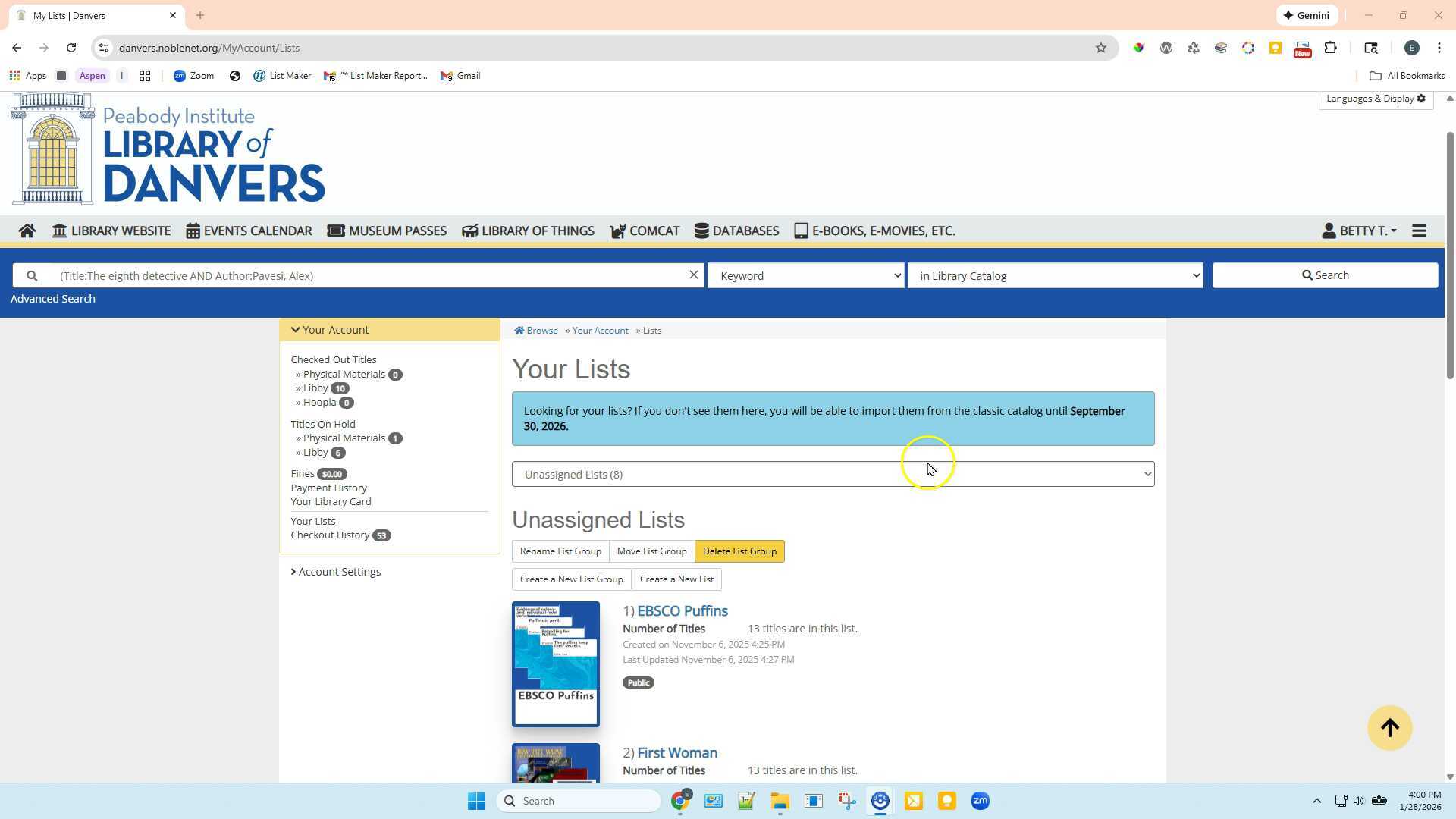Expand the Unassigned Lists (8) selector
Screen dimensions: 1456x819
tap(833, 474)
